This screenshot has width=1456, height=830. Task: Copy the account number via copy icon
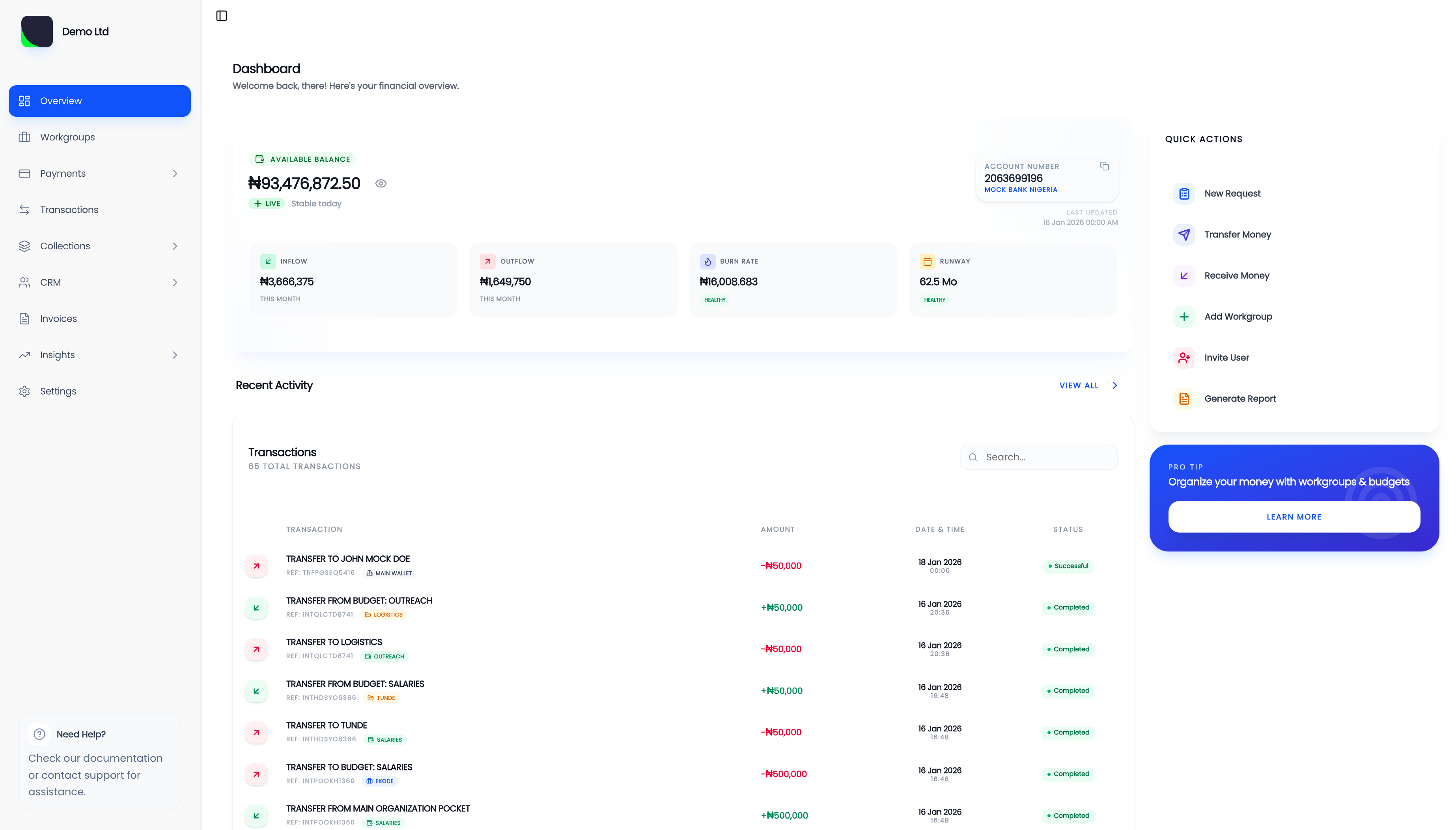tap(1104, 166)
